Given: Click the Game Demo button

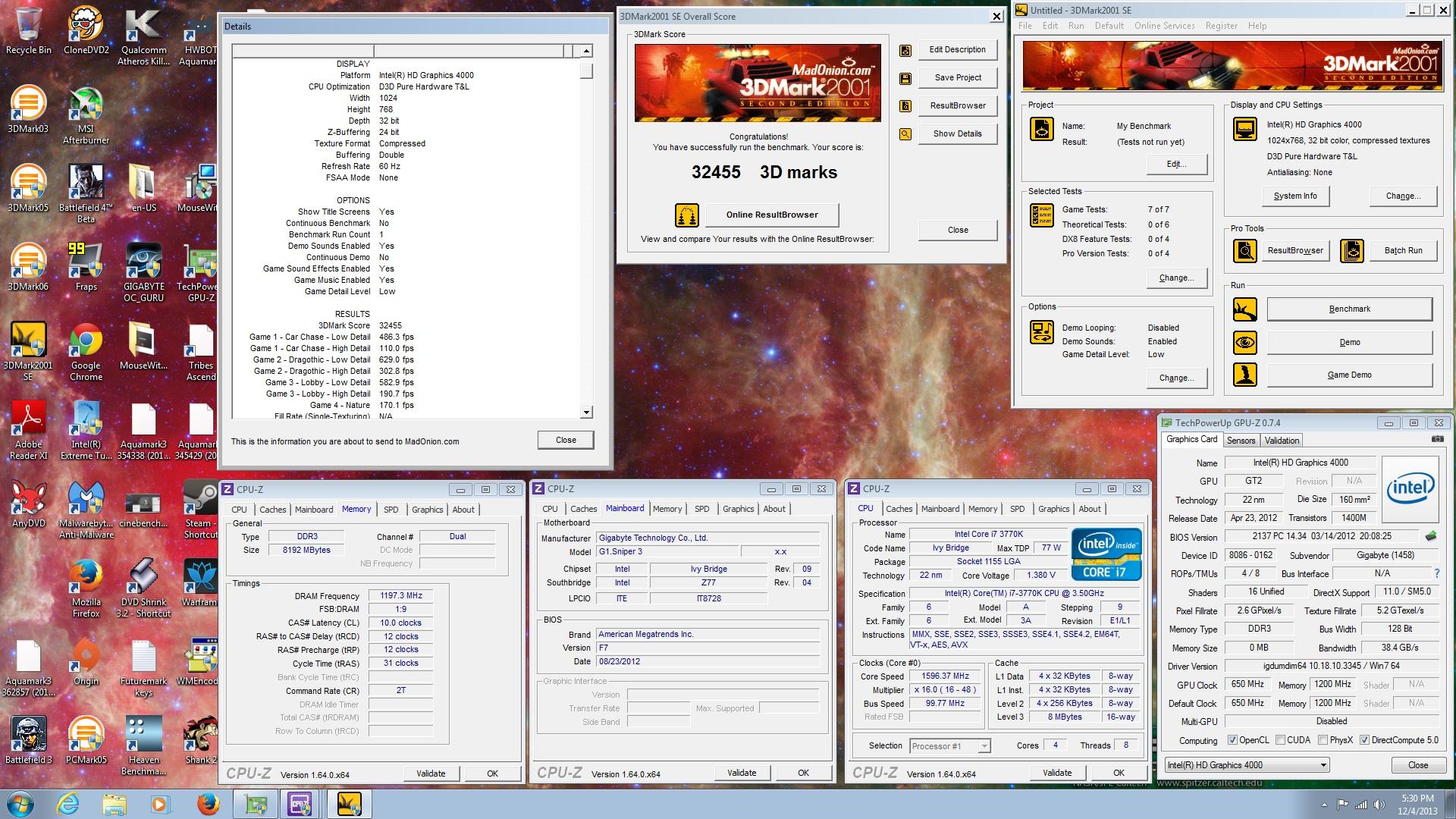Looking at the screenshot, I should [1350, 375].
